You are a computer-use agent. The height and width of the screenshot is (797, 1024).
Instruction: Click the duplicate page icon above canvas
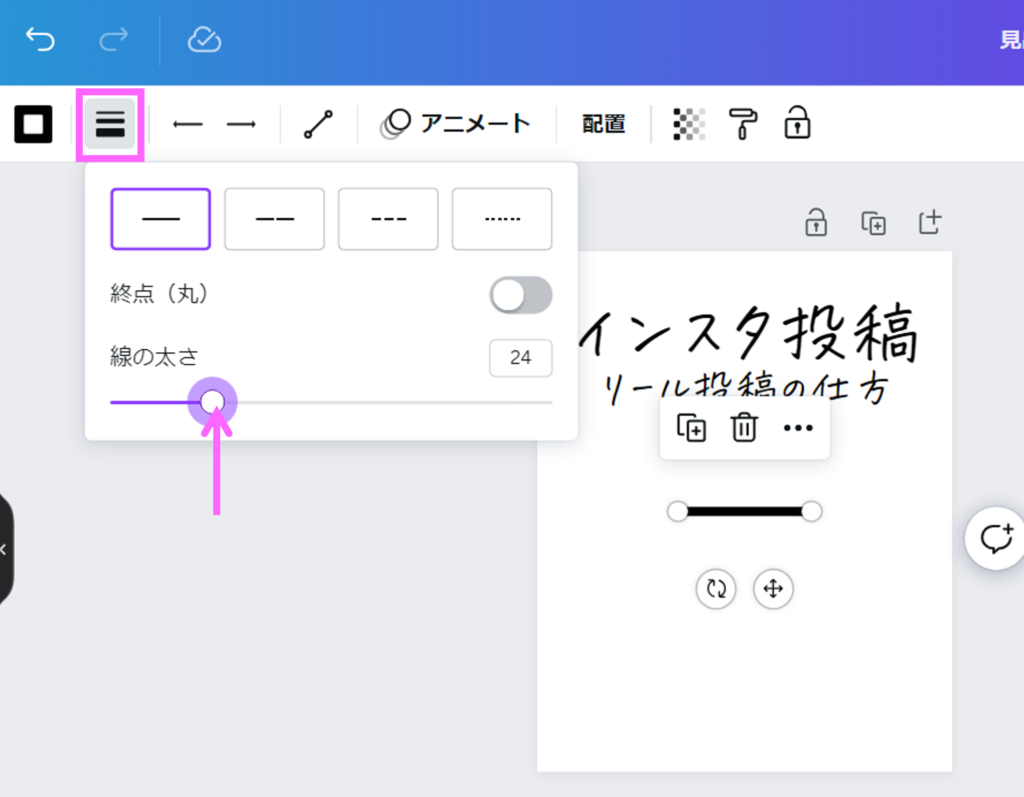pyautogui.click(x=874, y=223)
